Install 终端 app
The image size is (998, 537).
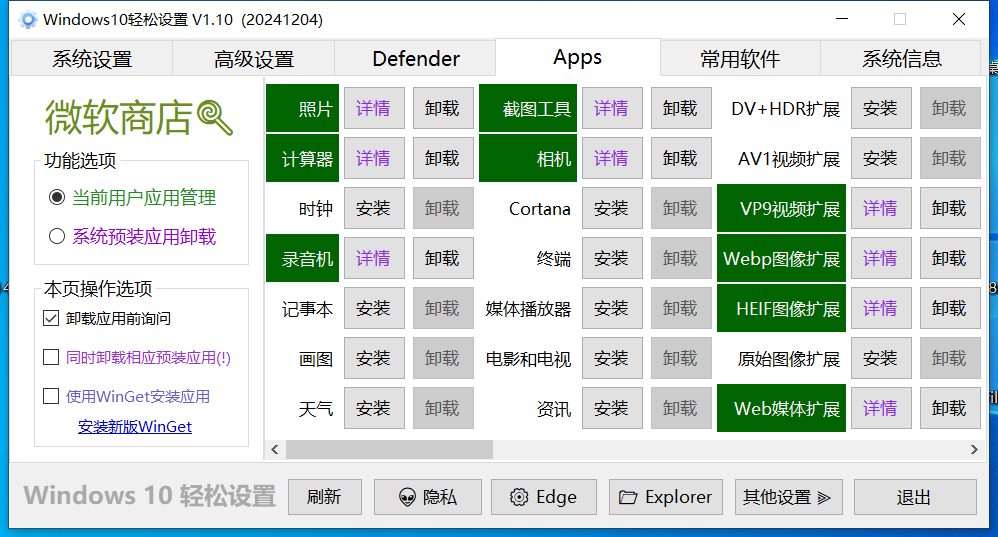(x=612, y=258)
